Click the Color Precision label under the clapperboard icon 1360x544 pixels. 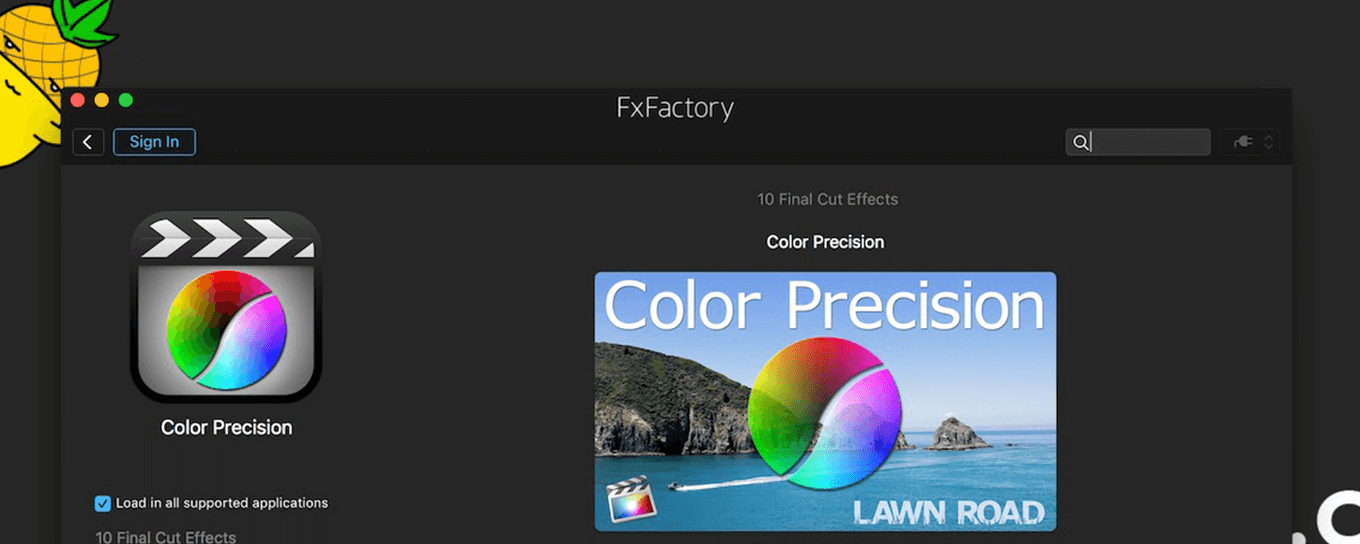coord(226,427)
